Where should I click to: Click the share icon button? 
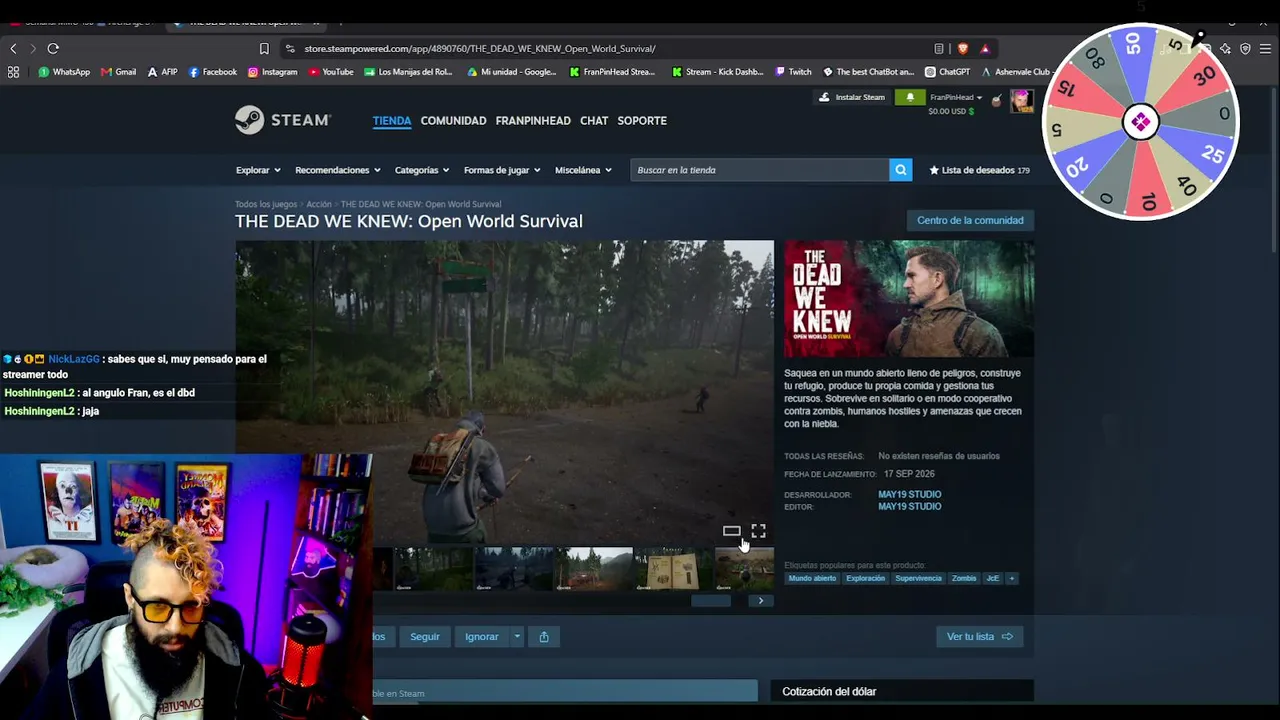[544, 637]
